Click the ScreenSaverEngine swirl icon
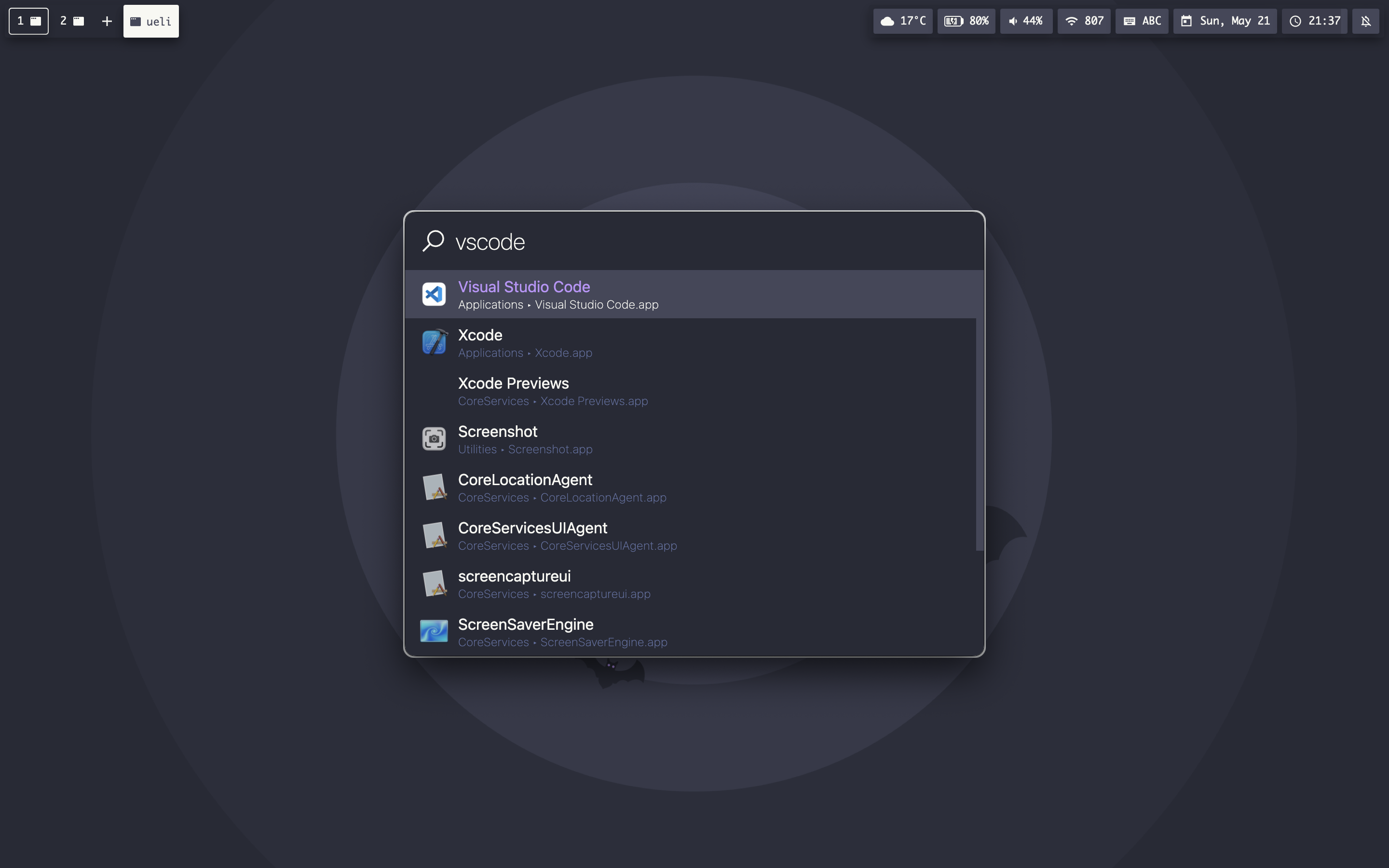The width and height of the screenshot is (1389, 868). click(x=434, y=631)
